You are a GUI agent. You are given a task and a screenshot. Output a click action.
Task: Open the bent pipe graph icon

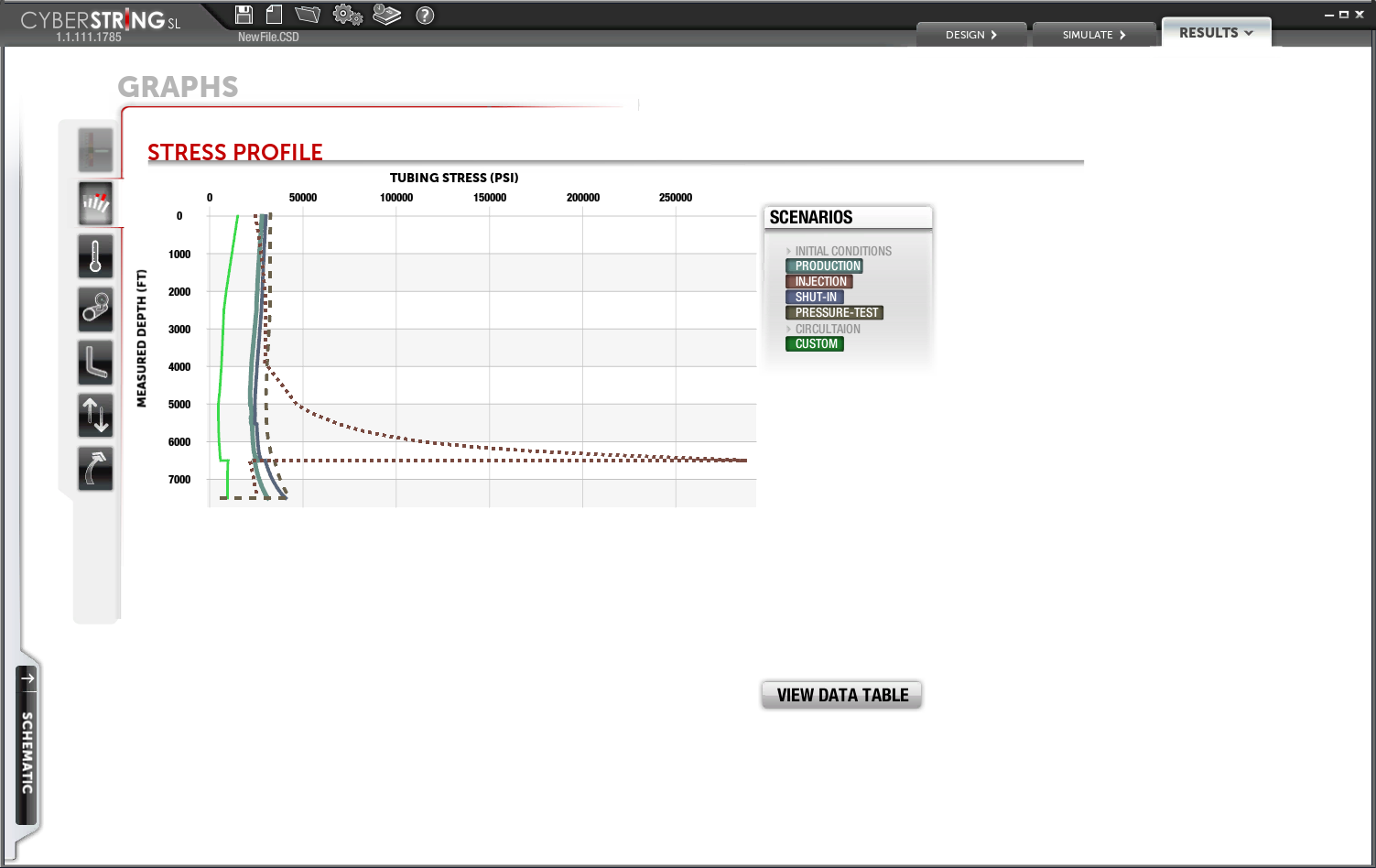pyautogui.click(x=95, y=363)
